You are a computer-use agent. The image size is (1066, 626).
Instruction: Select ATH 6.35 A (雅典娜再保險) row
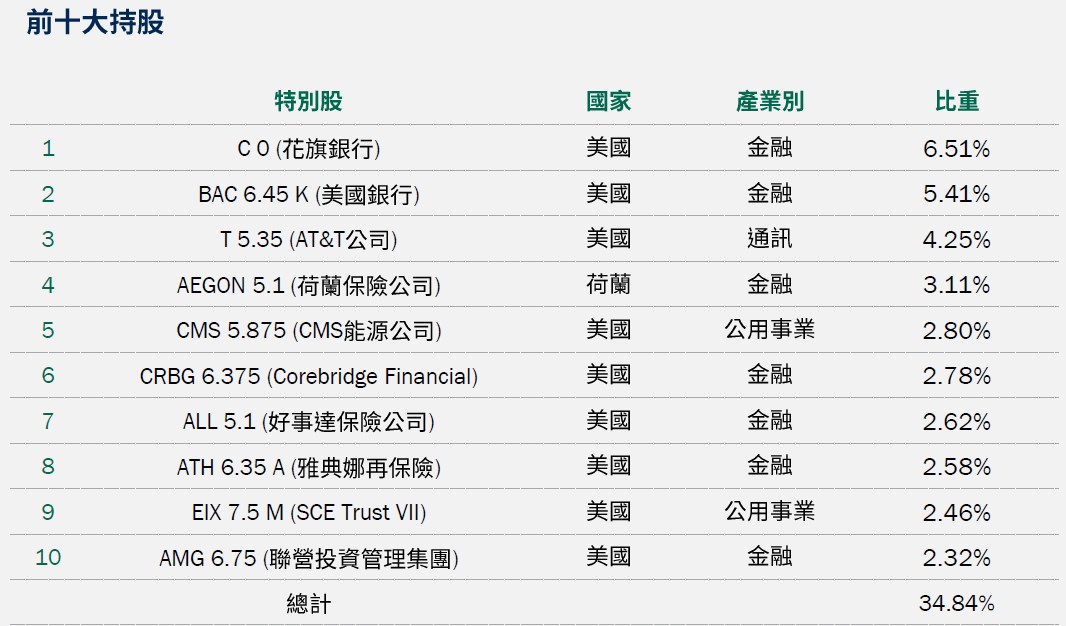(308, 467)
